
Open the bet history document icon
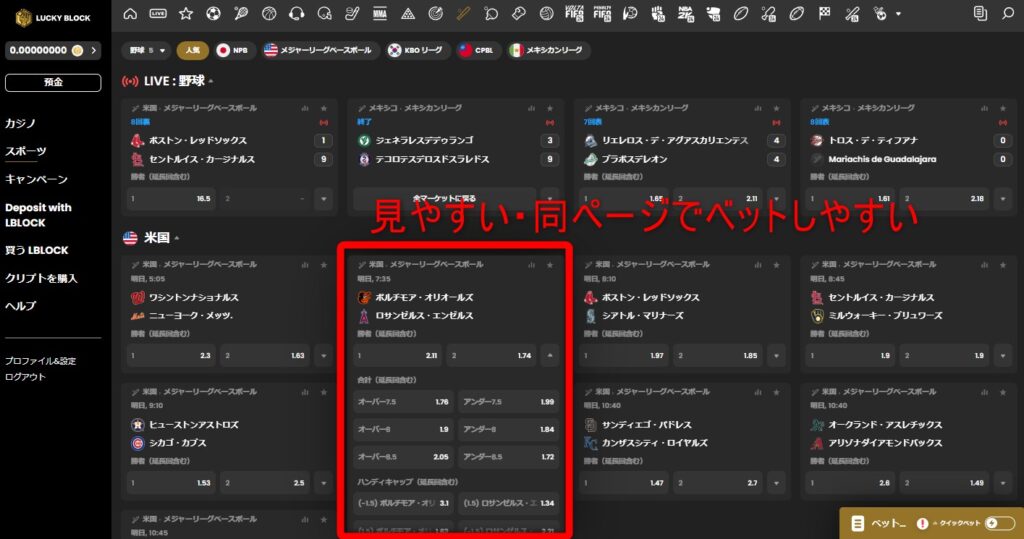[x=980, y=14]
